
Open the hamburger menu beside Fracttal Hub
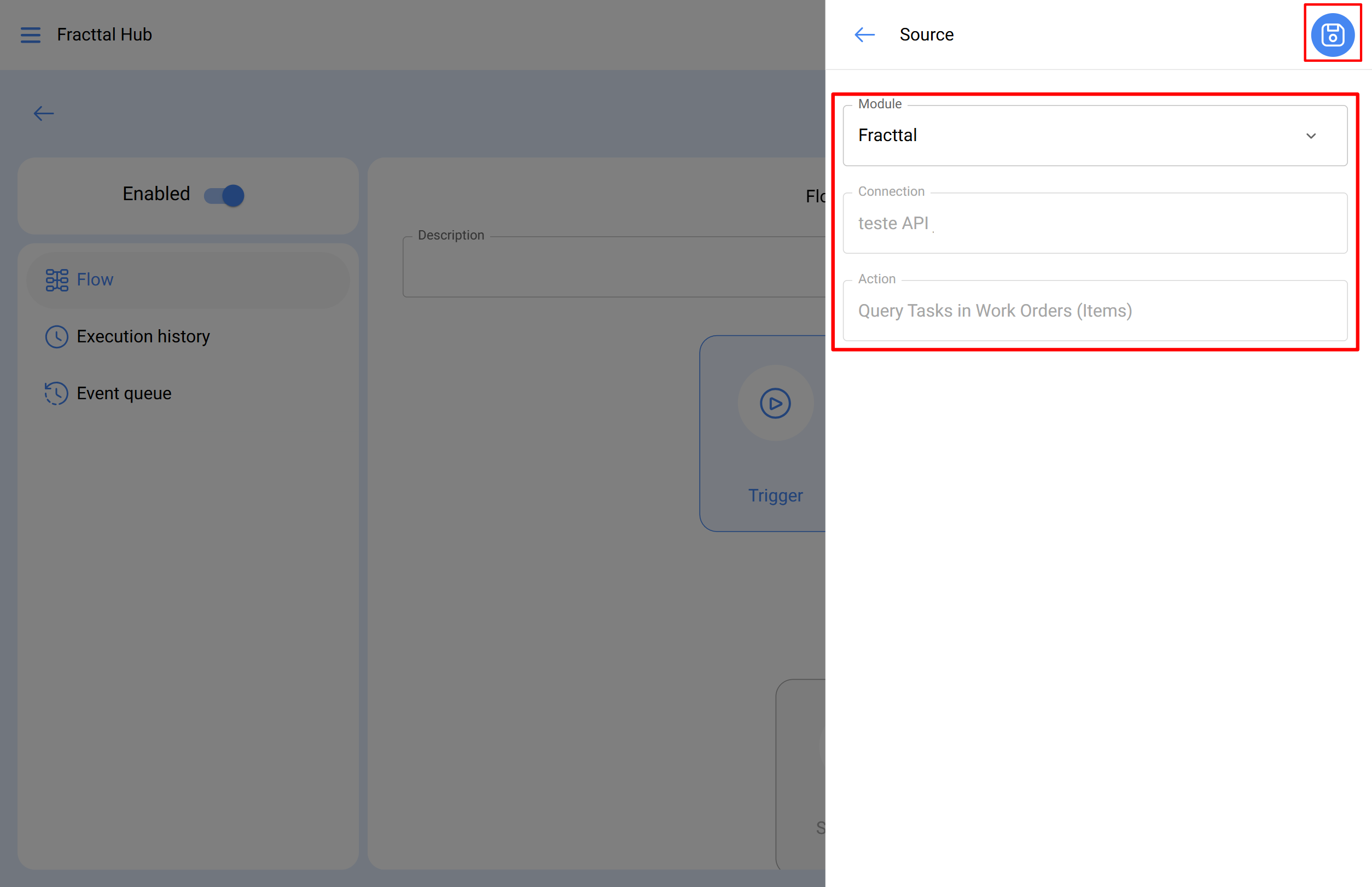[x=31, y=34]
